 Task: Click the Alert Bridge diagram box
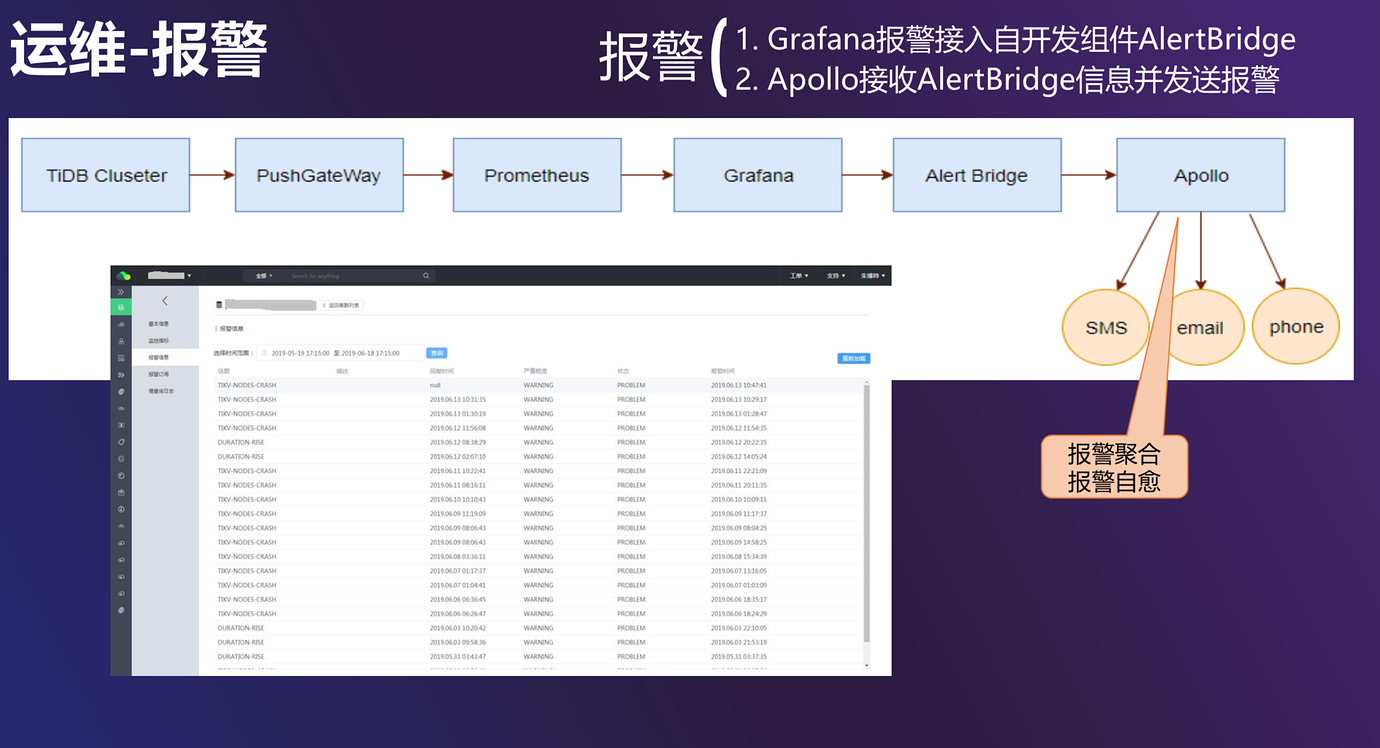(977, 175)
